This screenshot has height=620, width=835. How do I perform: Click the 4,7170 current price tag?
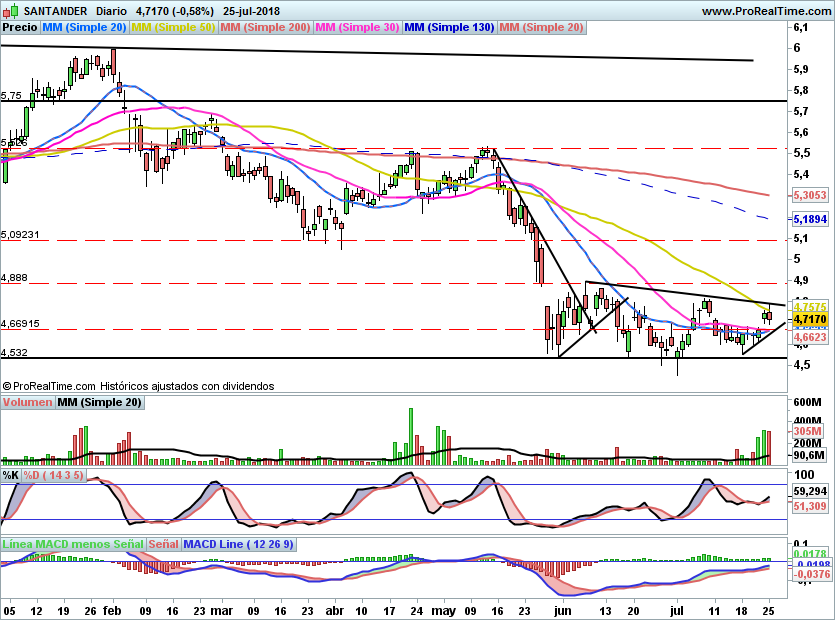809,320
